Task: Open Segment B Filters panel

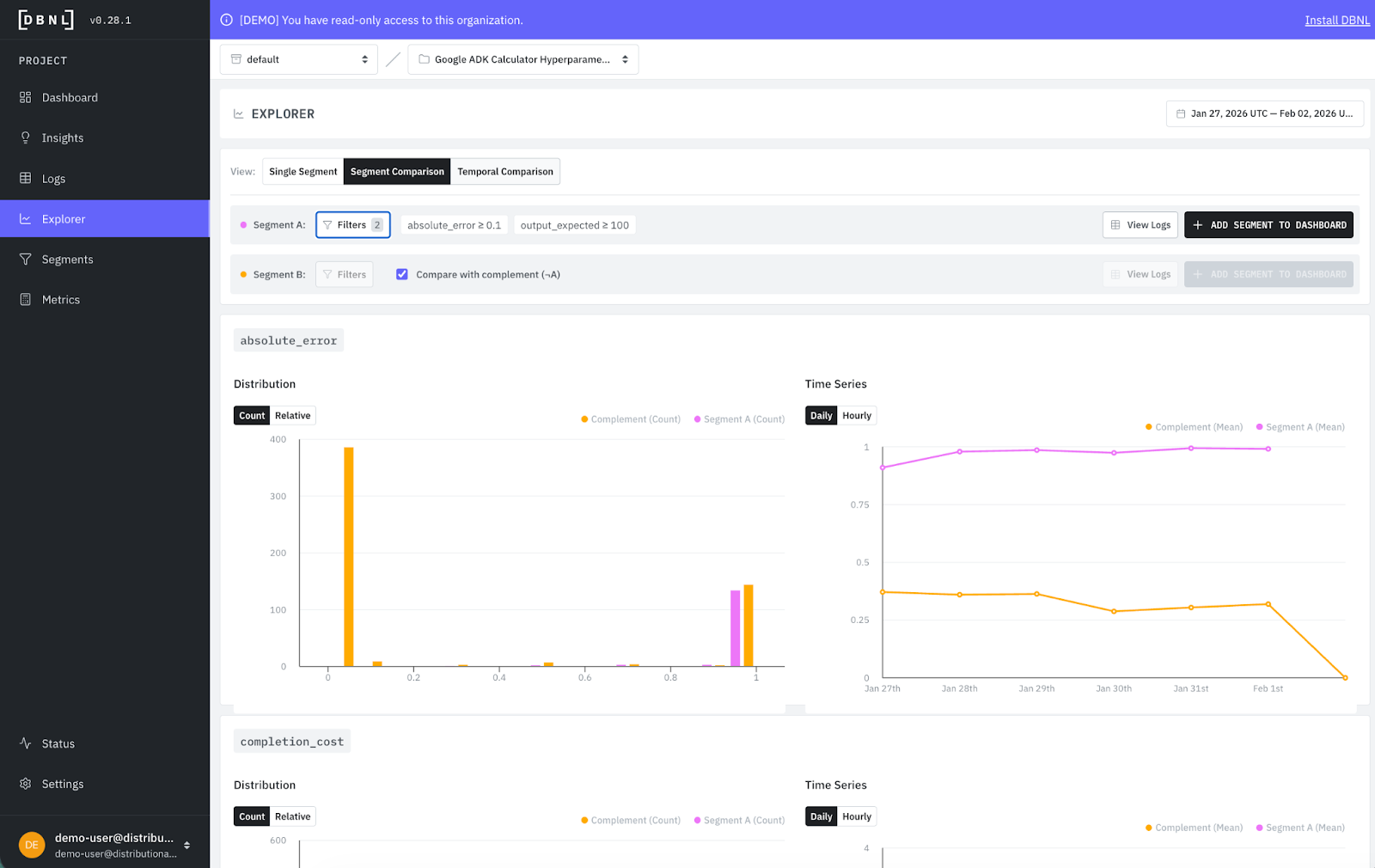Action: 345,275
